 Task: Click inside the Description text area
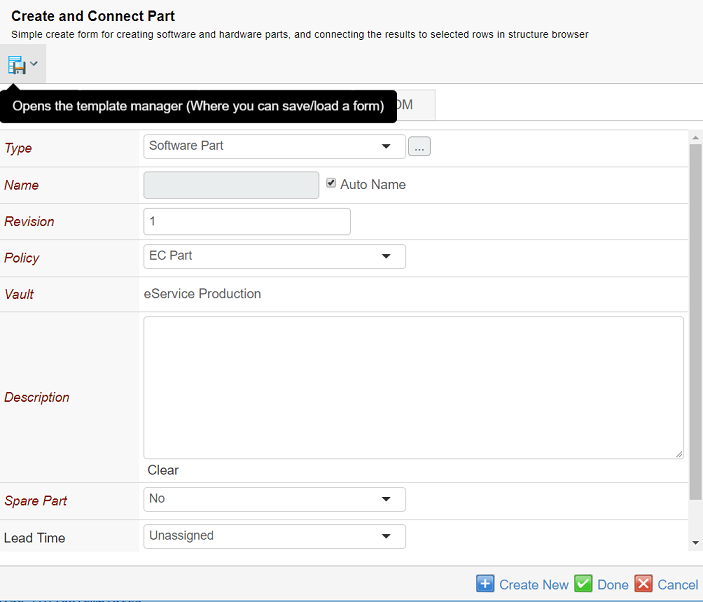point(413,387)
